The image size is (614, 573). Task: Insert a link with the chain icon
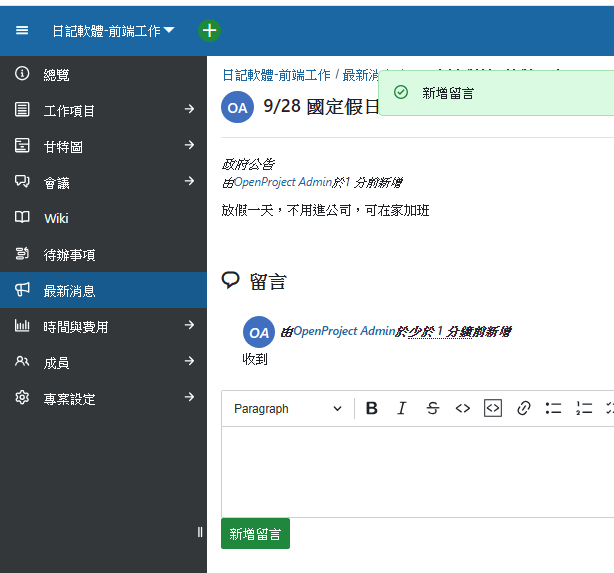click(524, 409)
